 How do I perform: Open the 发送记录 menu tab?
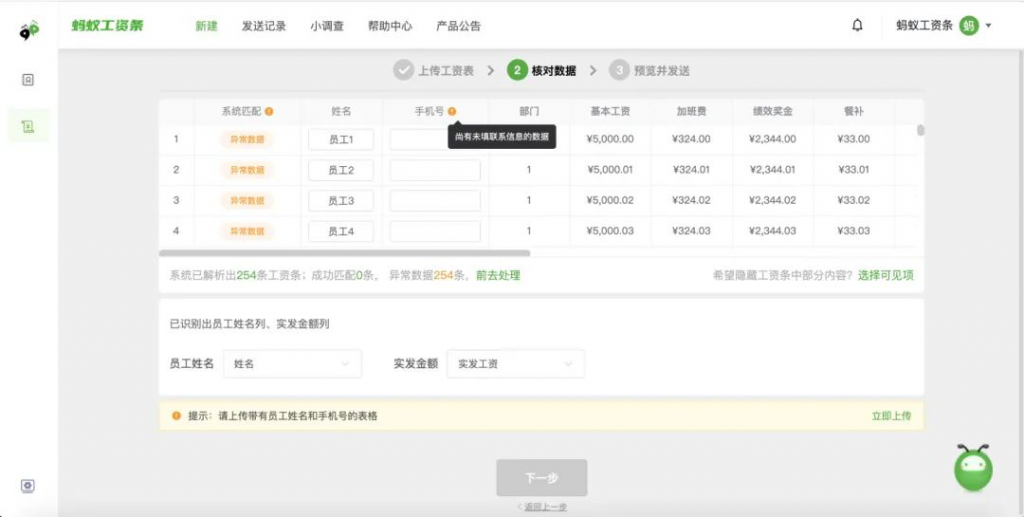pos(264,26)
